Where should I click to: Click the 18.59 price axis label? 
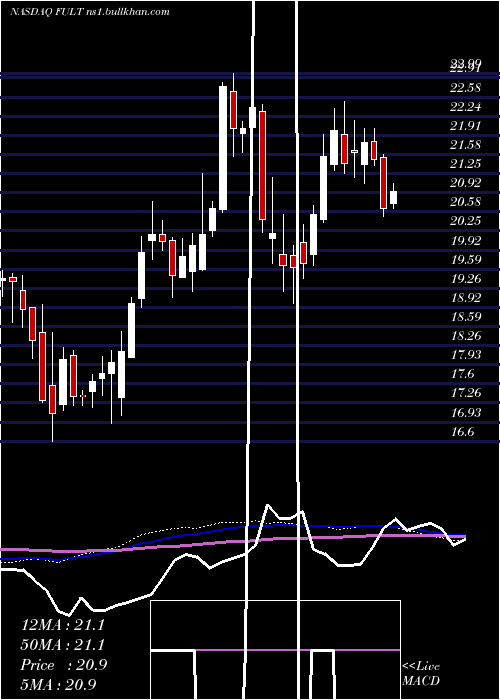point(466,317)
